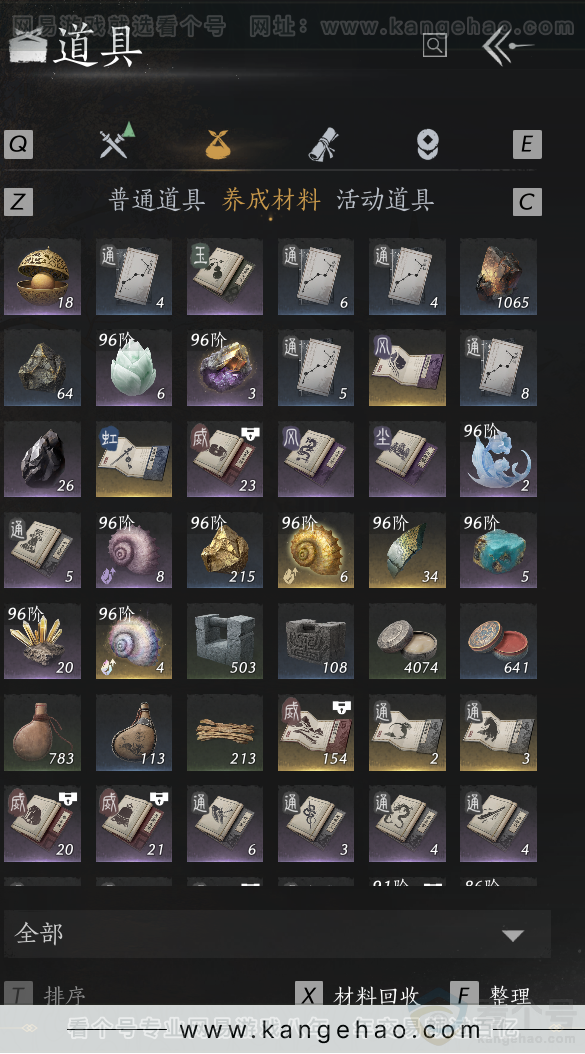This screenshot has height=1054, width=585.
Task: Select the turquoise stone item with 5
Action: (498, 550)
